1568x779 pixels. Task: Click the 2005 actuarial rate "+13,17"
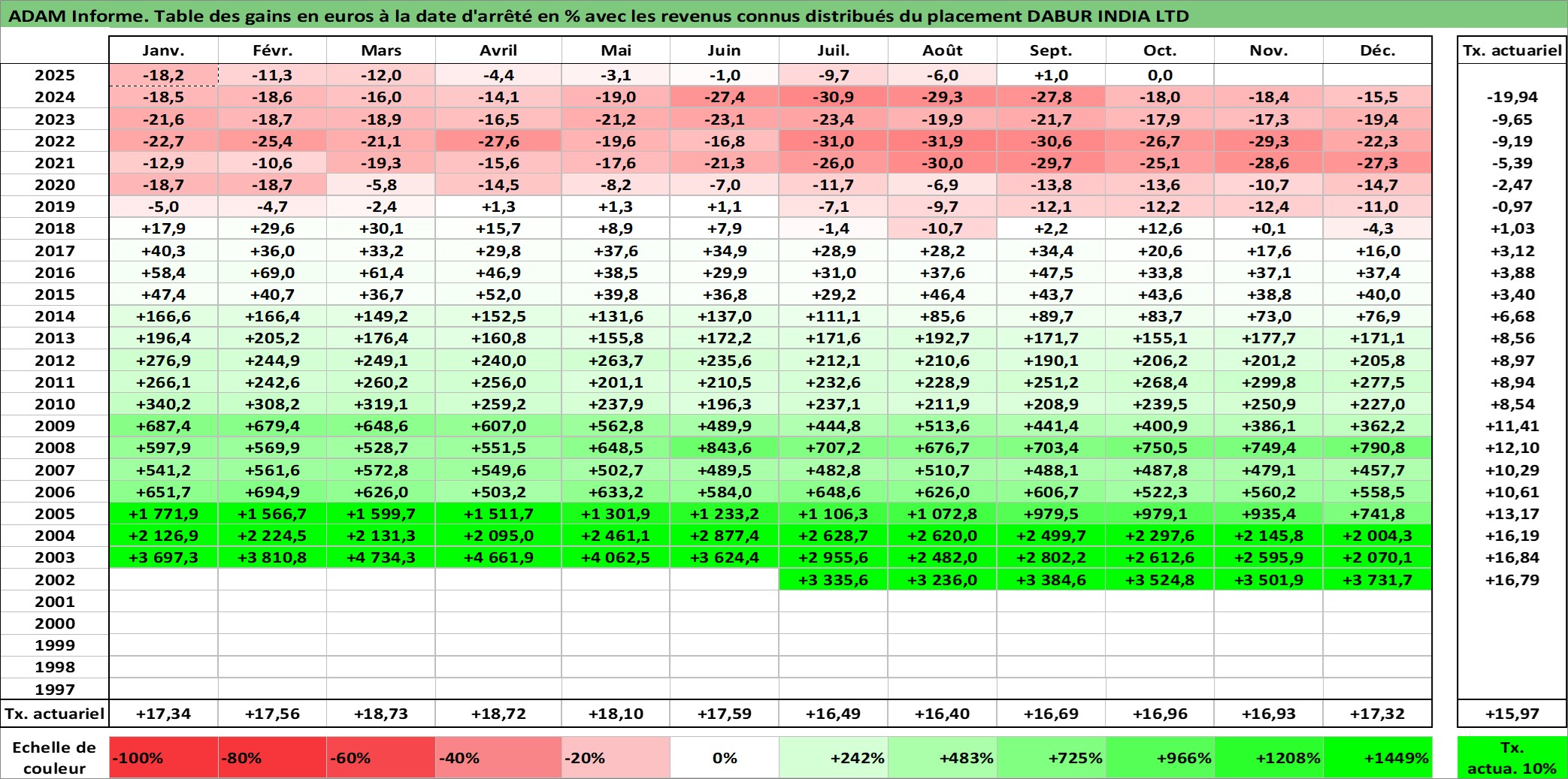[x=1512, y=514]
